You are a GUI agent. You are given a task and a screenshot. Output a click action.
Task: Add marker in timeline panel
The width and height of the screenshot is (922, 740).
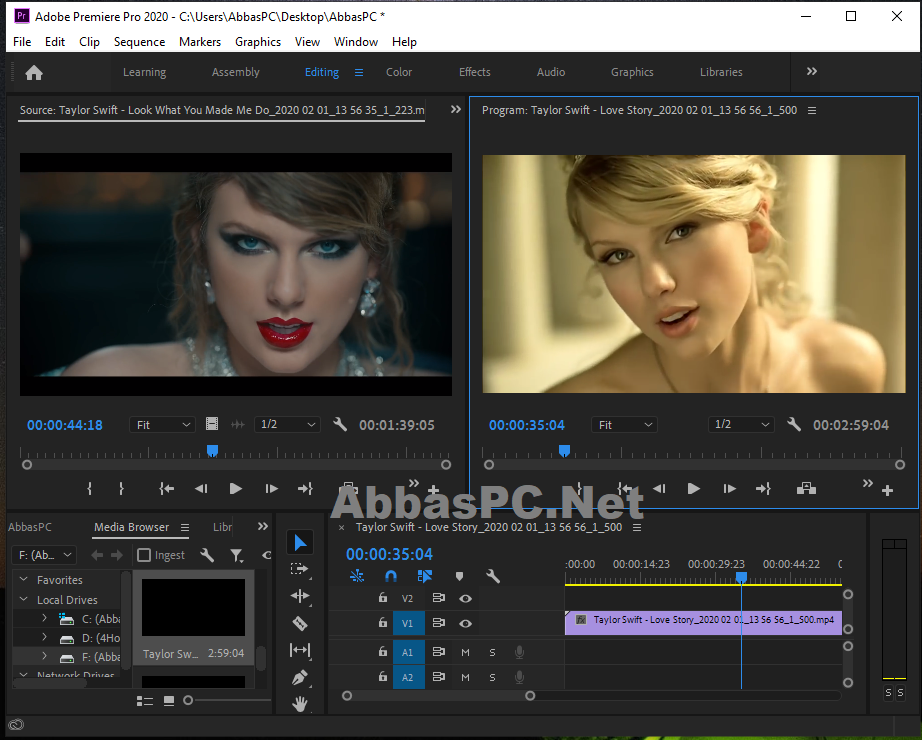tap(459, 576)
